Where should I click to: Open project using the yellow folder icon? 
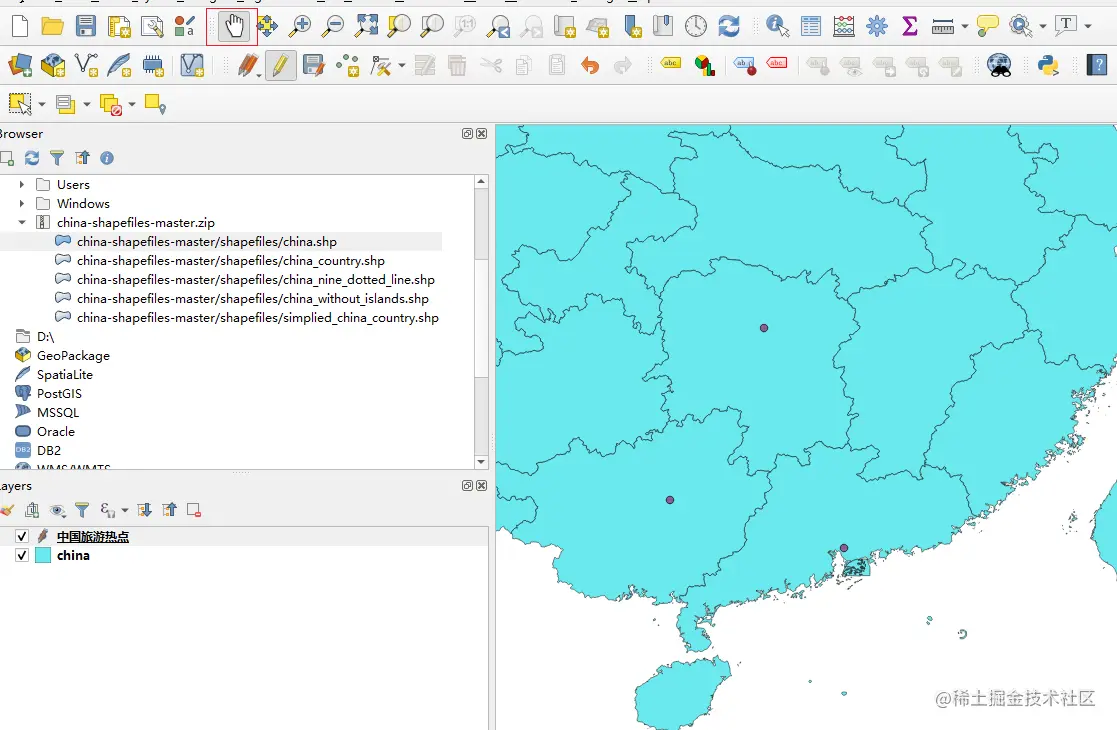52,26
